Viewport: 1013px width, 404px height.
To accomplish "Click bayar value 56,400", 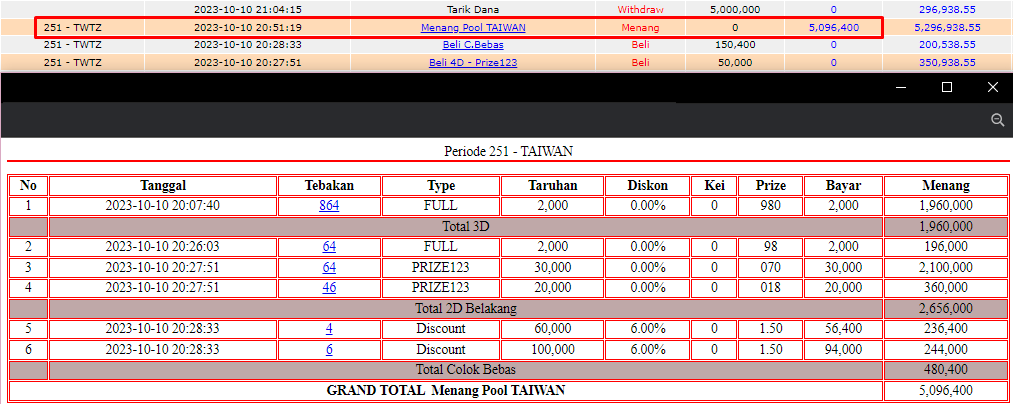I will point(843,329).
